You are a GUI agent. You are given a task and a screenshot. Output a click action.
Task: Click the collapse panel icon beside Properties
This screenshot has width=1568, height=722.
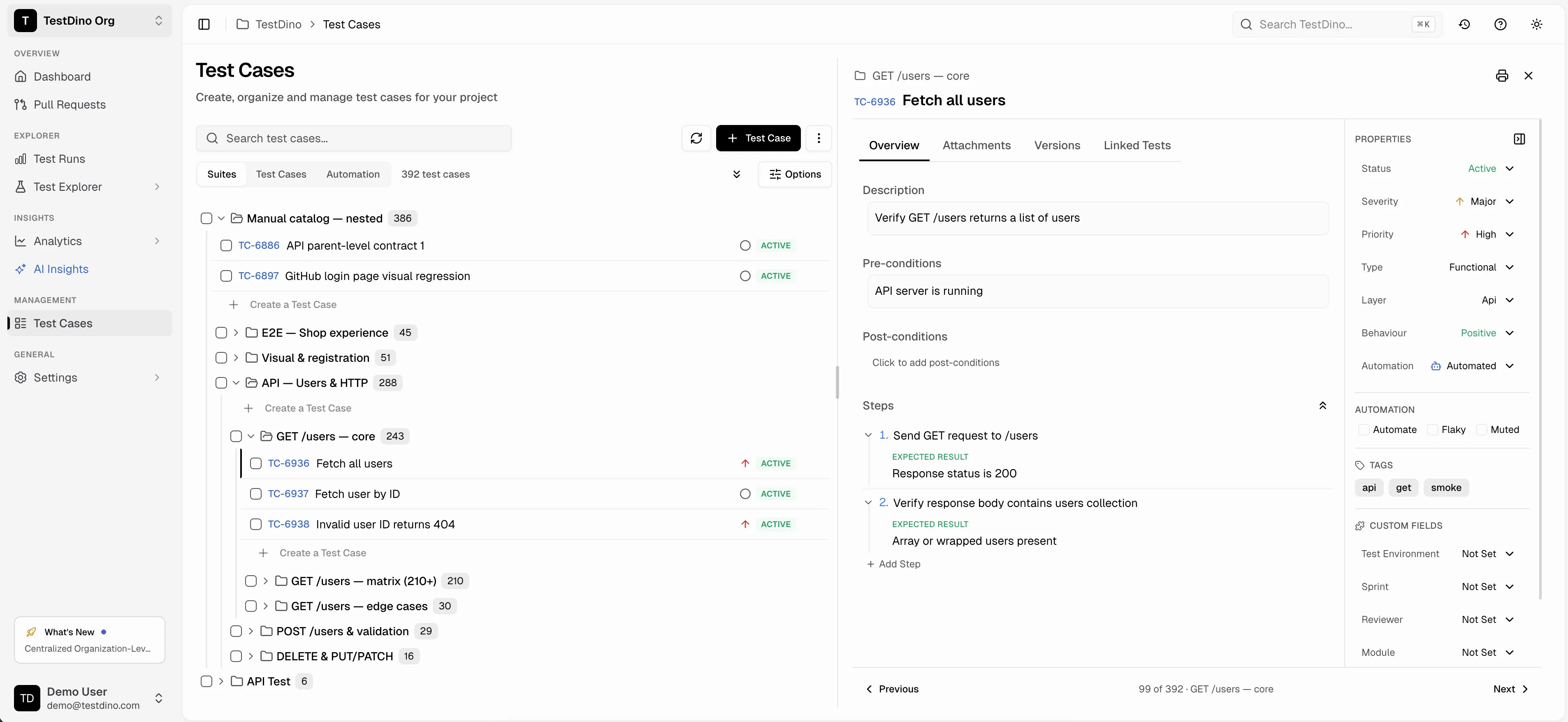coord(1519,139)
